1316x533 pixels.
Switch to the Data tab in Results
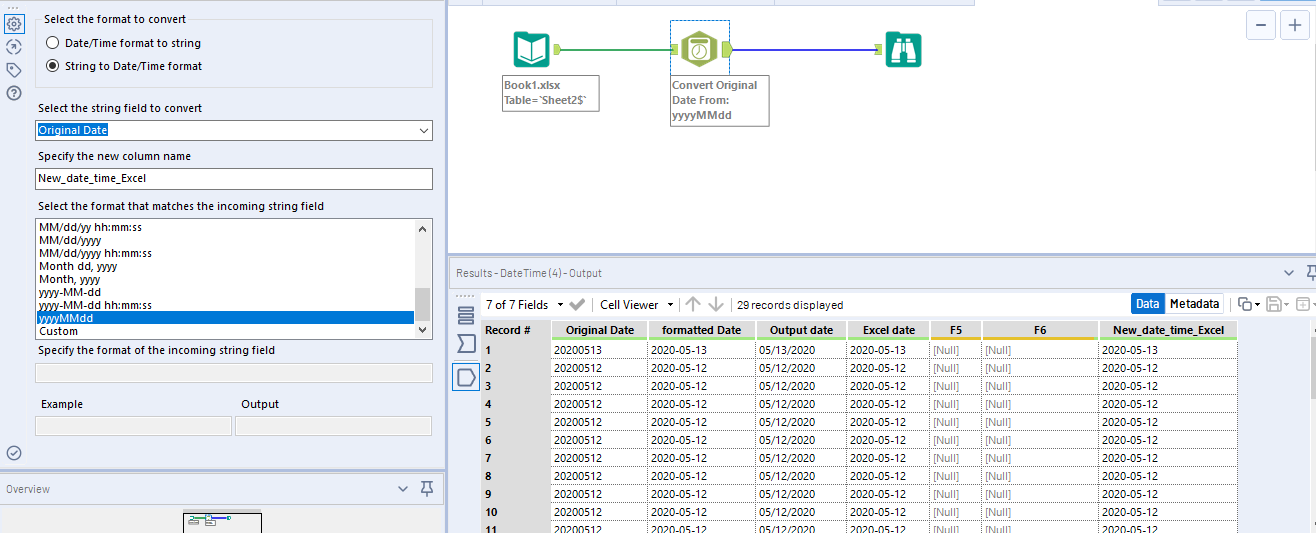(1148, 304)
